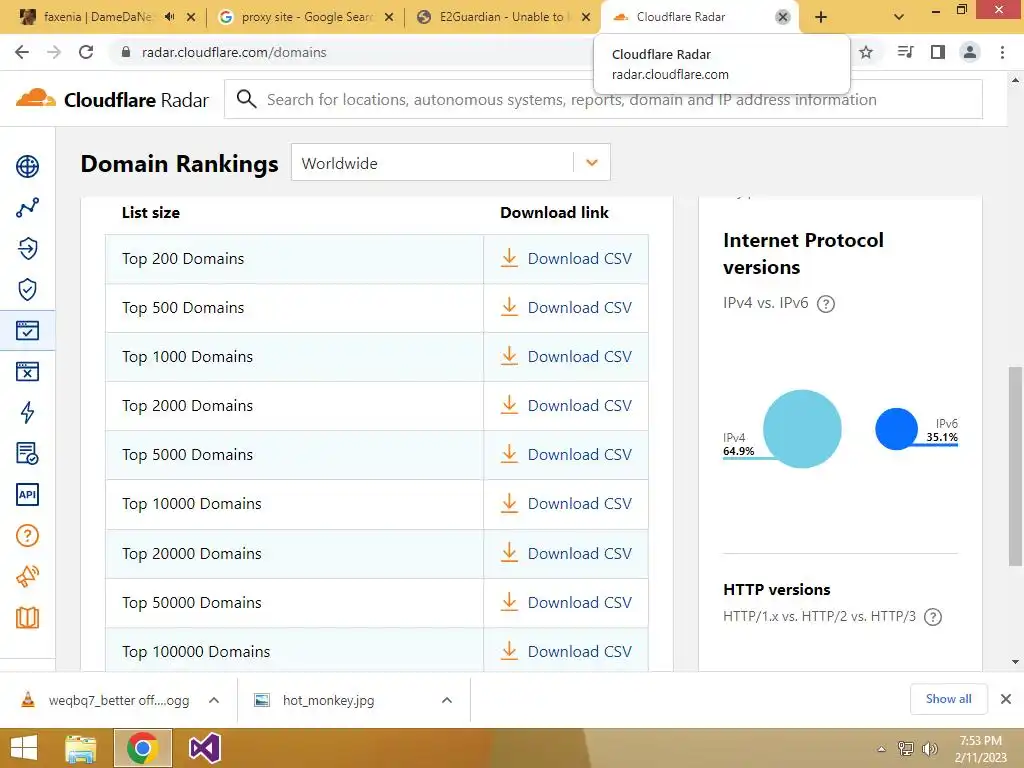Open the book glossary sidebar icon
Image resolution: width=1024 pixels, height=768 pixels.
point(27,617)
